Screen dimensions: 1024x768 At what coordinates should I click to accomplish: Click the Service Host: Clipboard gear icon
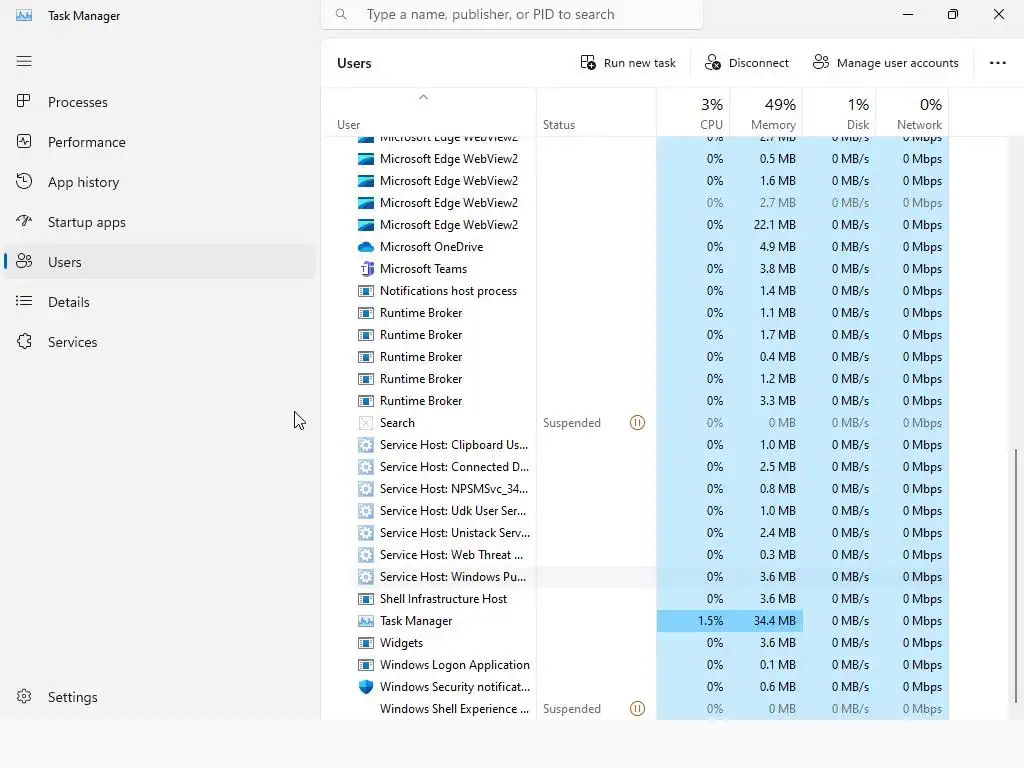366,445
